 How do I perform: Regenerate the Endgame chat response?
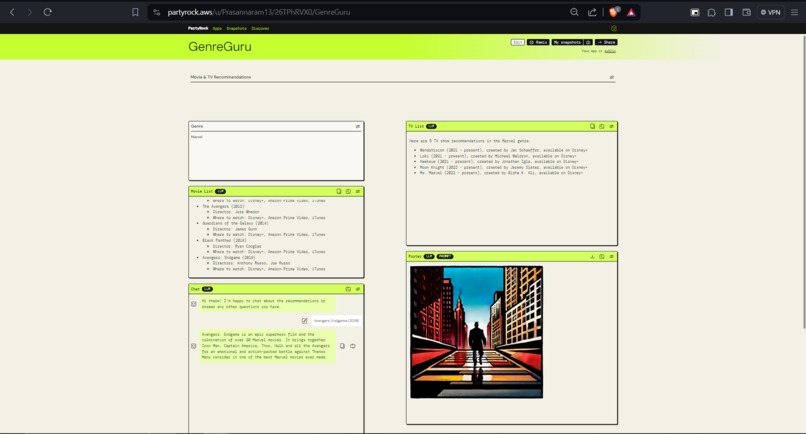coord(353,346)
